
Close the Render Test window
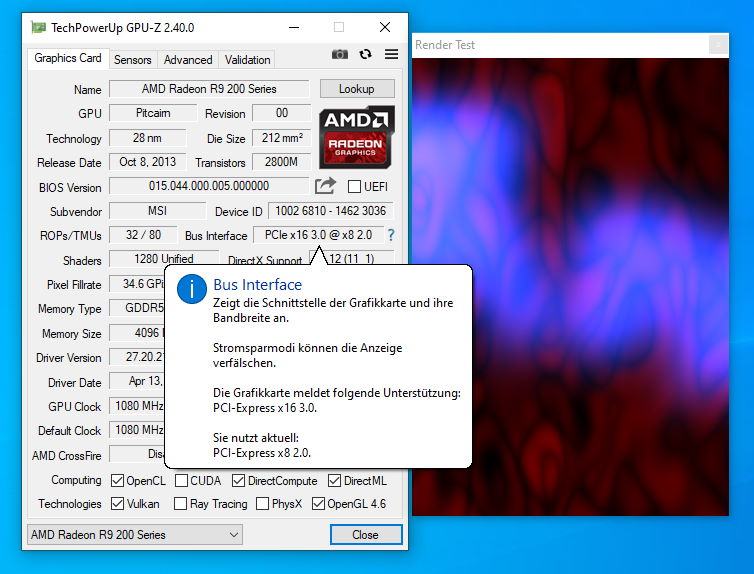718,45
